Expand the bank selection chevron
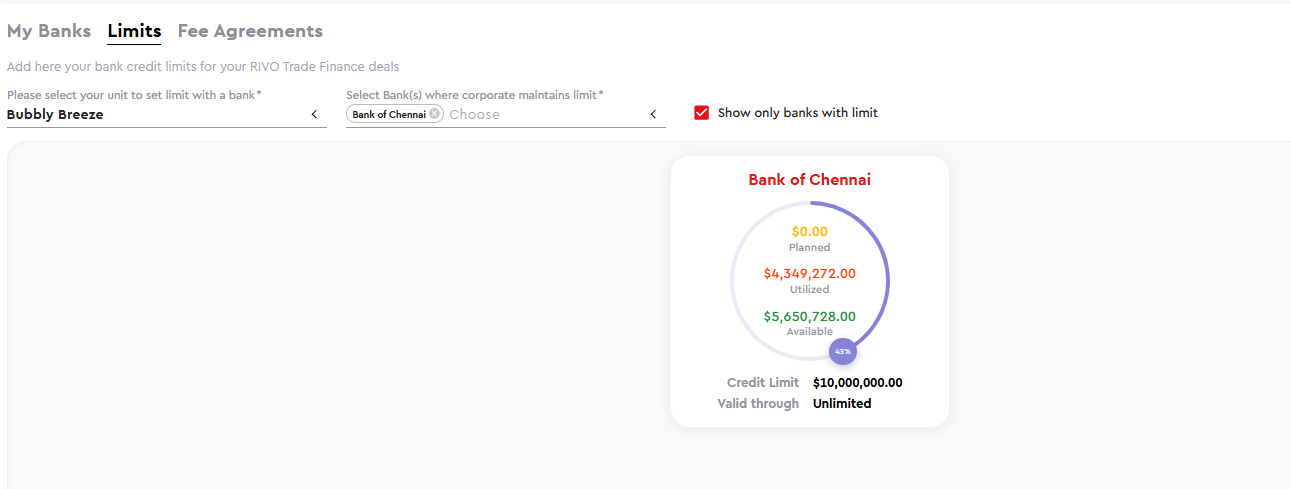The width and height of the screenshot is (1291, 489). (x=653, y=114)
